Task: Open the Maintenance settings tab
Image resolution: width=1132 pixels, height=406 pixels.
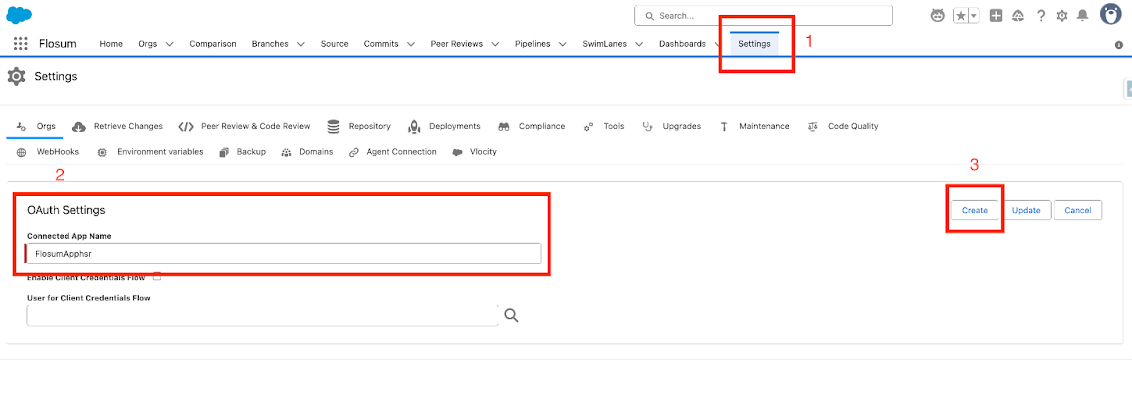Action: [x=754, y=126]
